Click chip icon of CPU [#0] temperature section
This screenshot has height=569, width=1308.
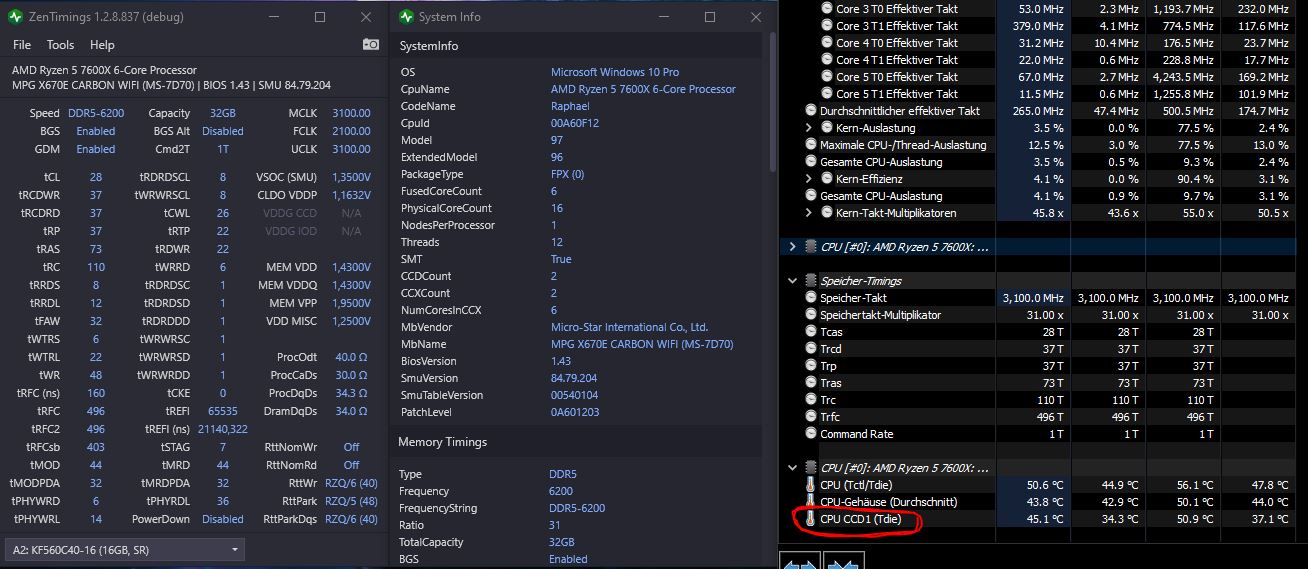click(x=811, y=468)
